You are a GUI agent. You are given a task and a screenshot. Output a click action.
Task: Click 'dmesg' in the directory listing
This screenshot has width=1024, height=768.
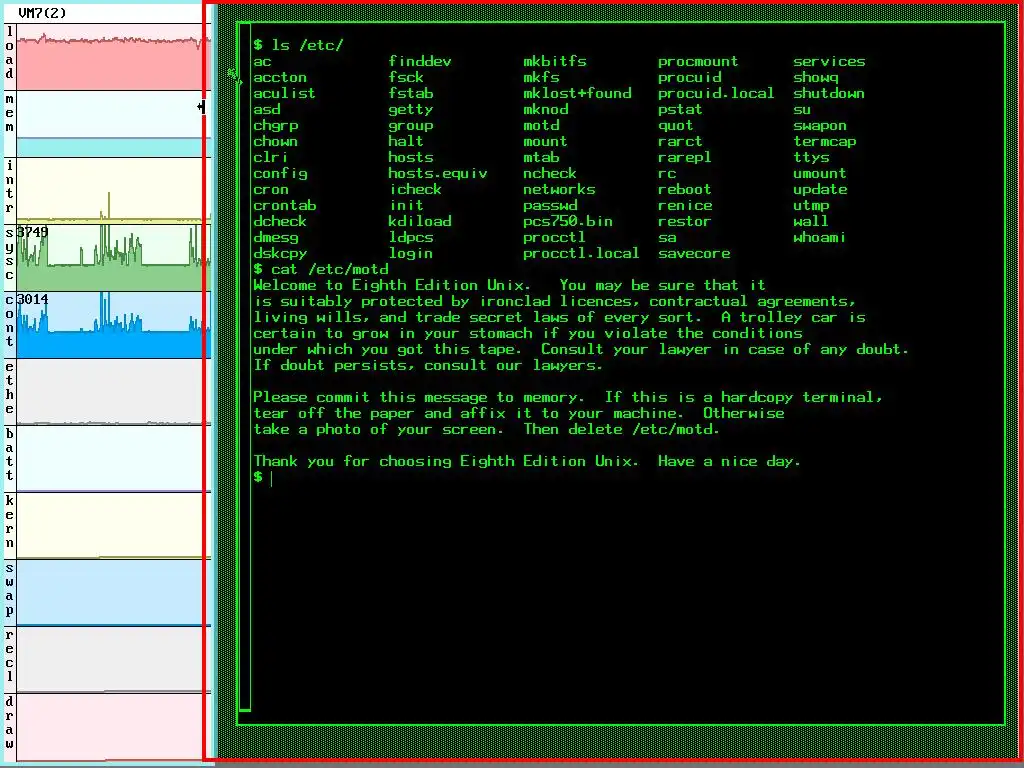tap(276, 237)
